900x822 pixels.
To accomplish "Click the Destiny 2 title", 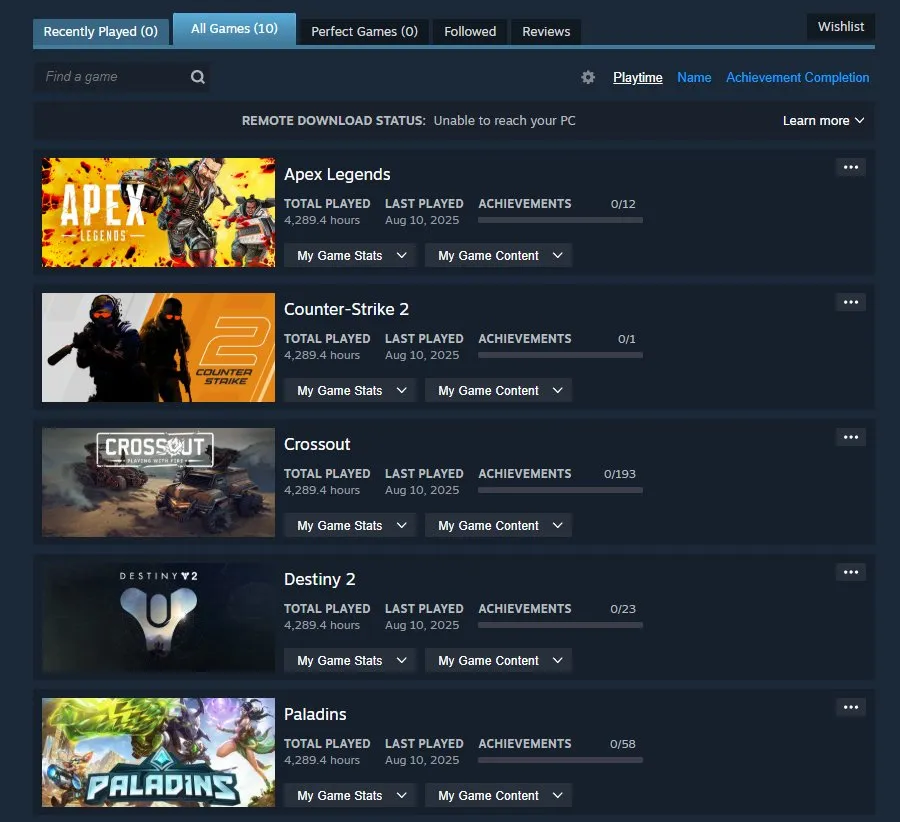I will 320,579.
